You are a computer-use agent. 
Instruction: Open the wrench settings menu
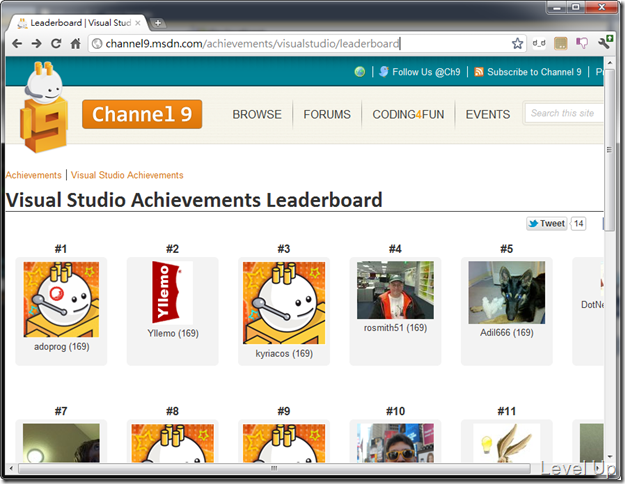[x=605, y=42]
